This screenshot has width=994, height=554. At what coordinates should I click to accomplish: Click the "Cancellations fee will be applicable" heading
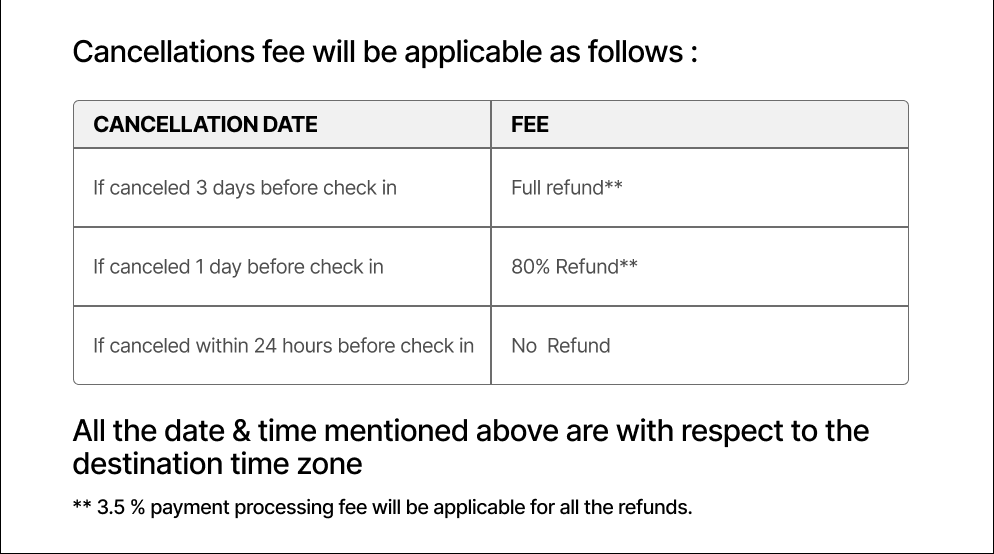pos(385,52)
